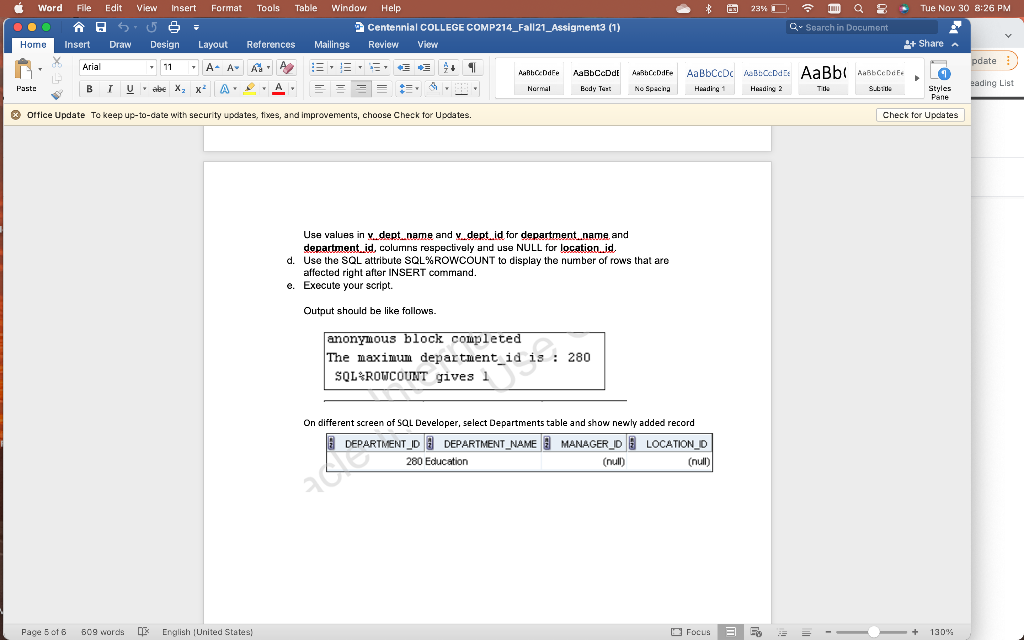Apply center alignment
Image resolution: width=1024 pixels, height=640 pixels.
(340, 88)
